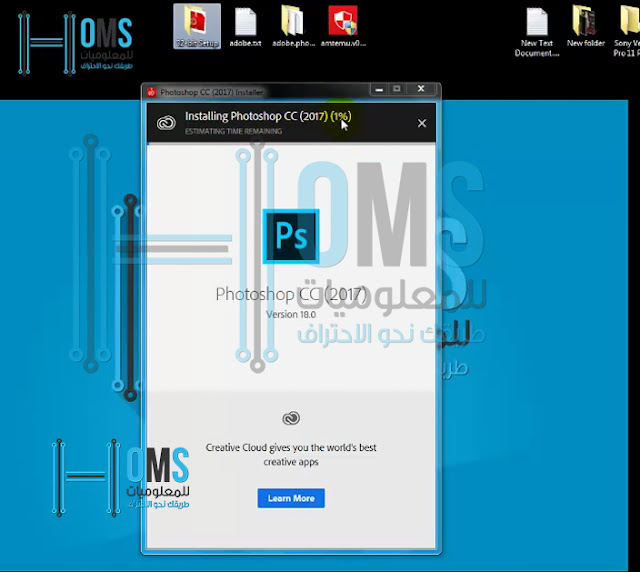The image size is (640, 572).
Task: Click the 'Photoshop CC (2017)' product name
Action: tap(291, 294)
